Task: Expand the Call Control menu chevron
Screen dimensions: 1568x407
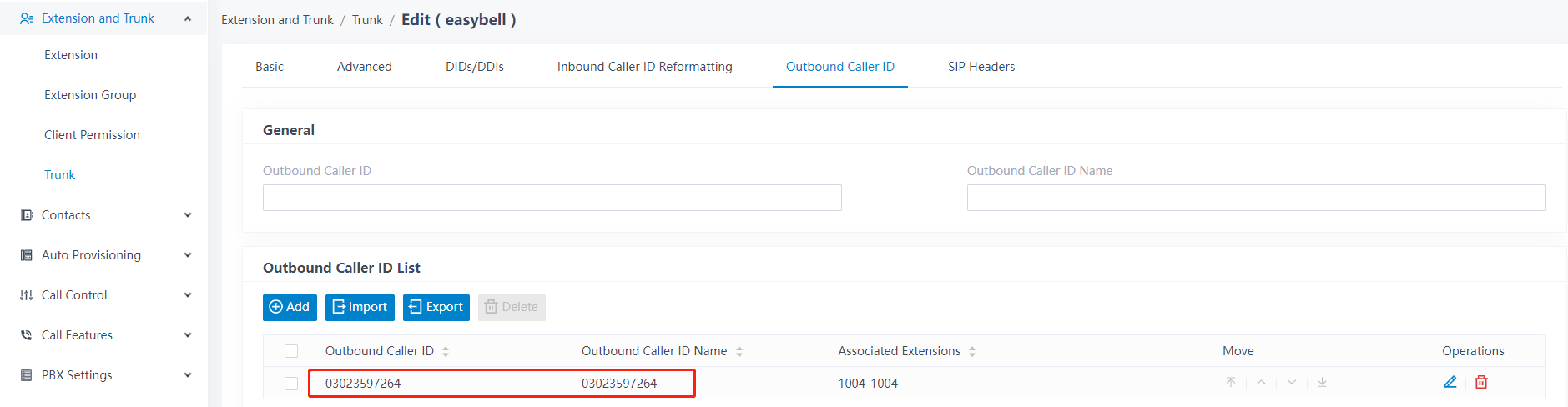Action: 188,295
